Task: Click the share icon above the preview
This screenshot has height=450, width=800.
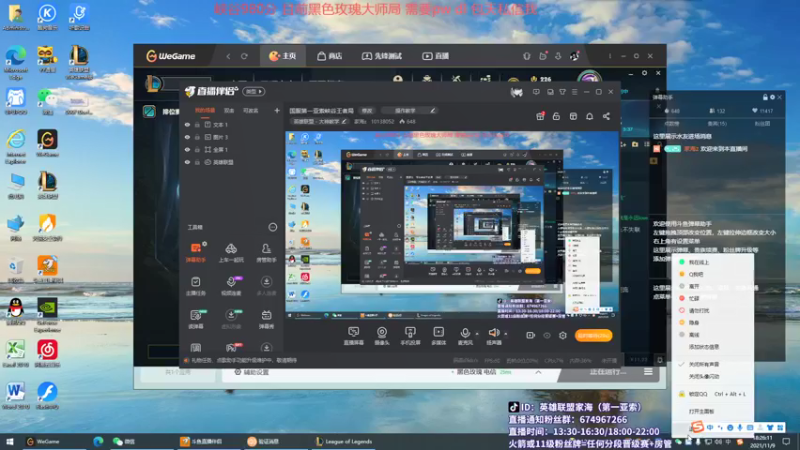Action: 606,116
